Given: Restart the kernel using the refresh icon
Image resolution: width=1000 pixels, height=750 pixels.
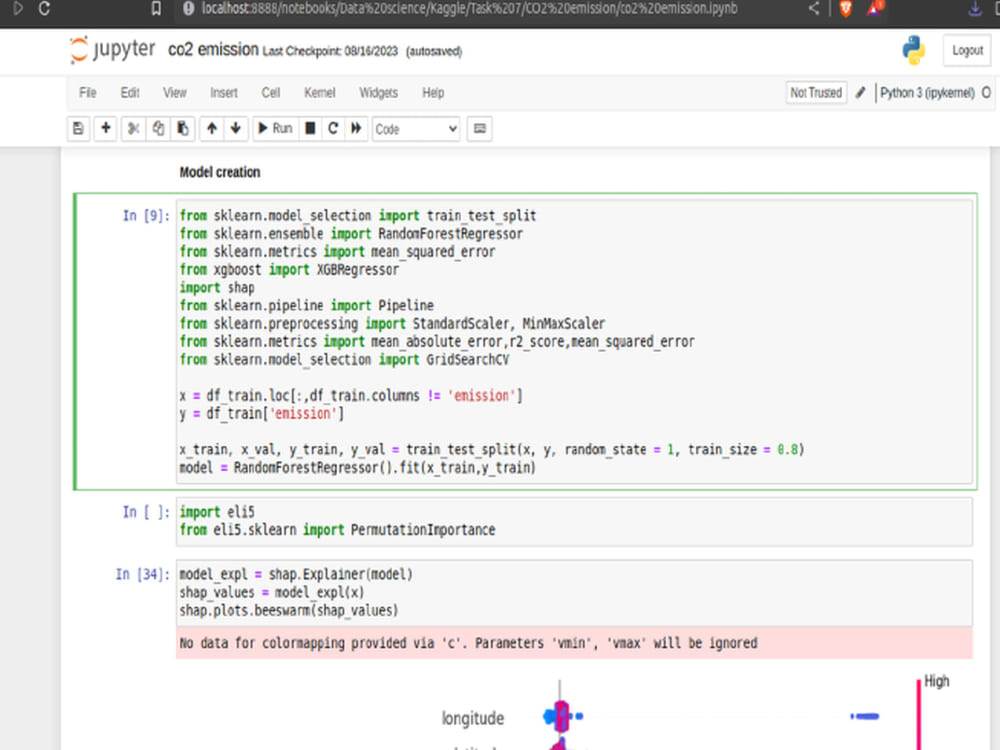Looking at the screenshot, I should pyautogui.click(x=333, y=128).
